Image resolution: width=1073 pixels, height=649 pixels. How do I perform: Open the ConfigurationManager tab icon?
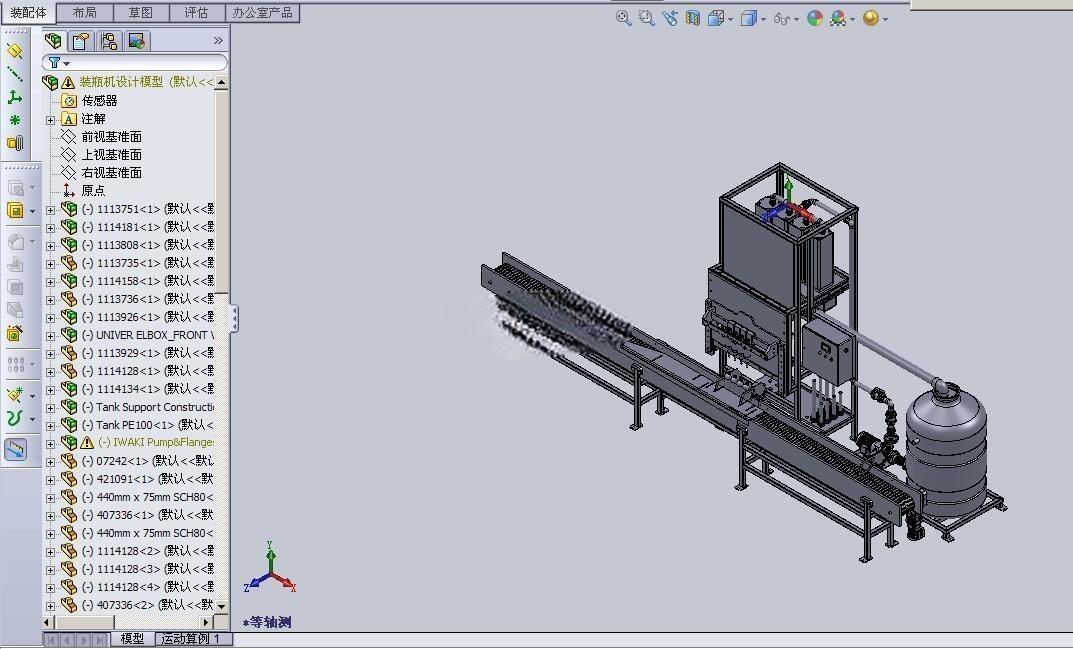pyautogui.click(x=108, y=41)
